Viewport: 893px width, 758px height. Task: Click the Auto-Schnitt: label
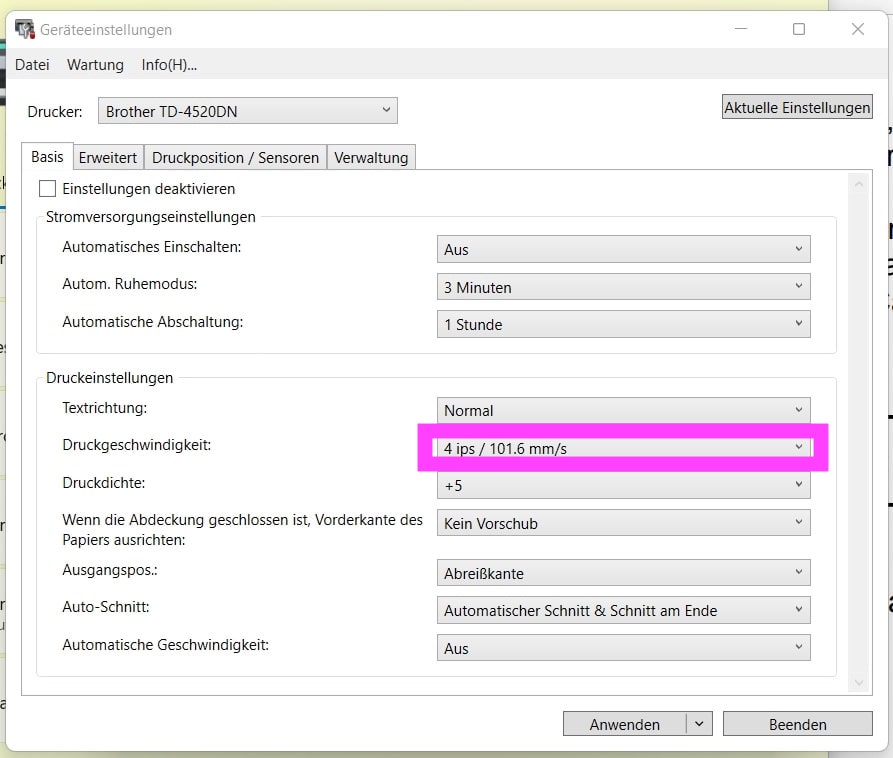tap(105, 607)
